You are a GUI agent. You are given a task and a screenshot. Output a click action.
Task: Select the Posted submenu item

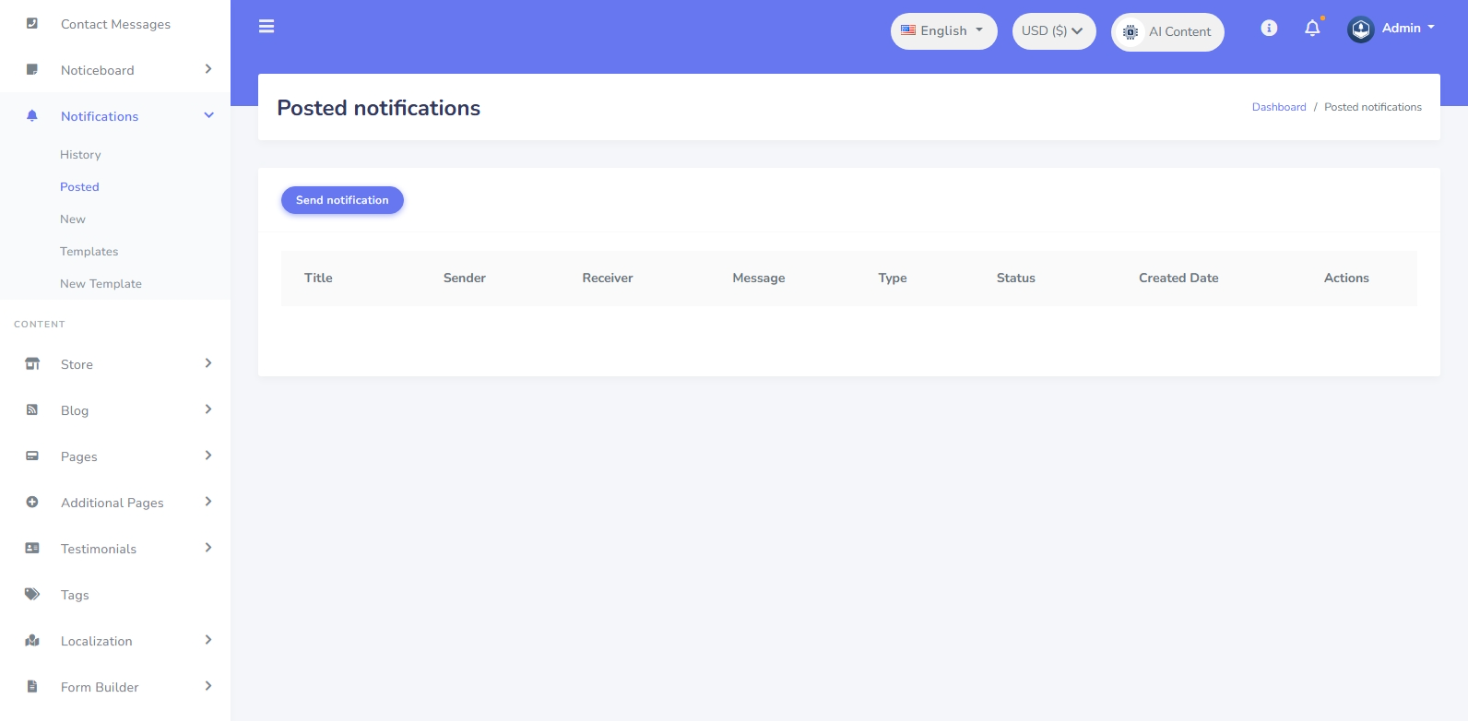(x=79, y=187)
